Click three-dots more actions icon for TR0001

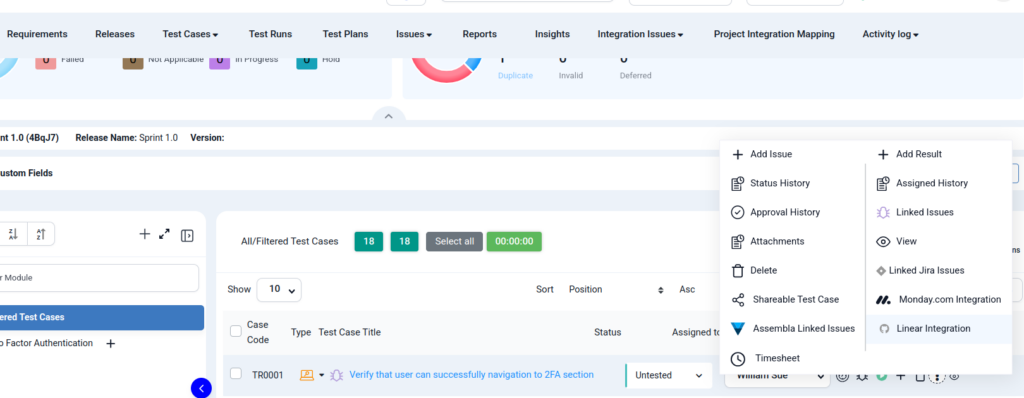click(937, 377)
